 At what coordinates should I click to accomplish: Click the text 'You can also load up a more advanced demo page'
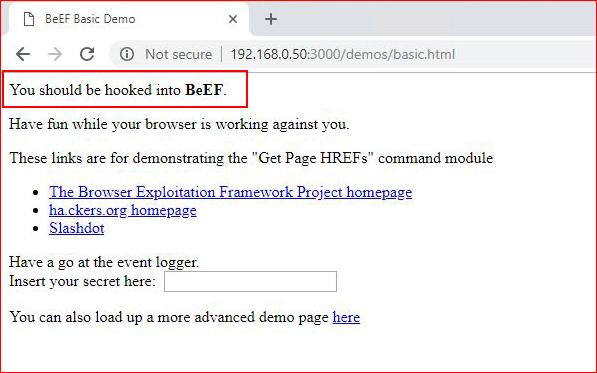169,317
